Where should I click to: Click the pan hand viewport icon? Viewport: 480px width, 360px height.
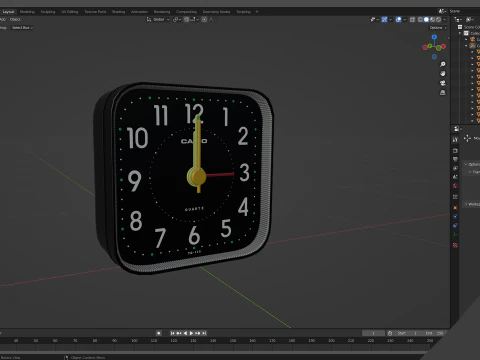[x=443, y=73]
